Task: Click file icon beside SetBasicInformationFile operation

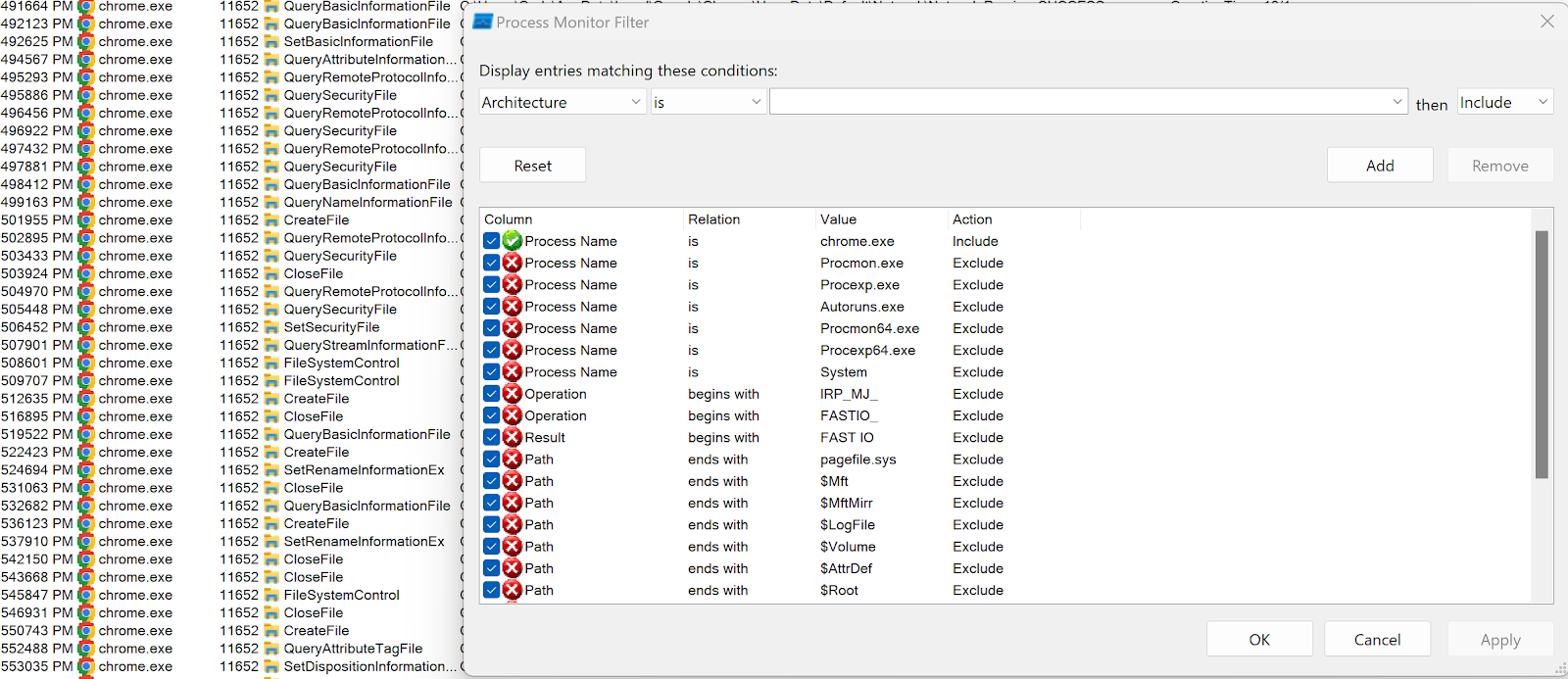Action: tap(271, 42)
